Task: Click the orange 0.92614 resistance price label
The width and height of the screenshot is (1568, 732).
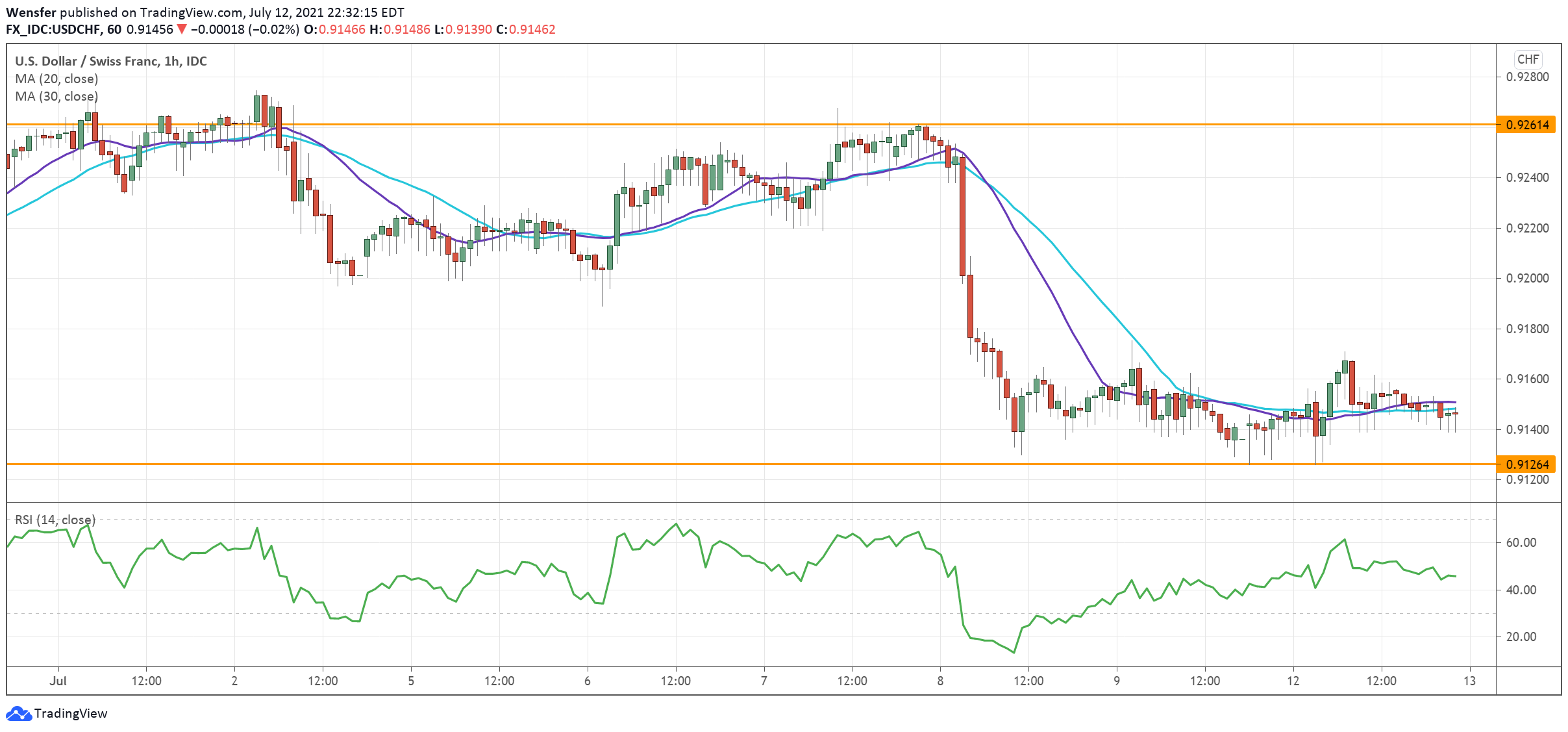Action: point(1526,125)
